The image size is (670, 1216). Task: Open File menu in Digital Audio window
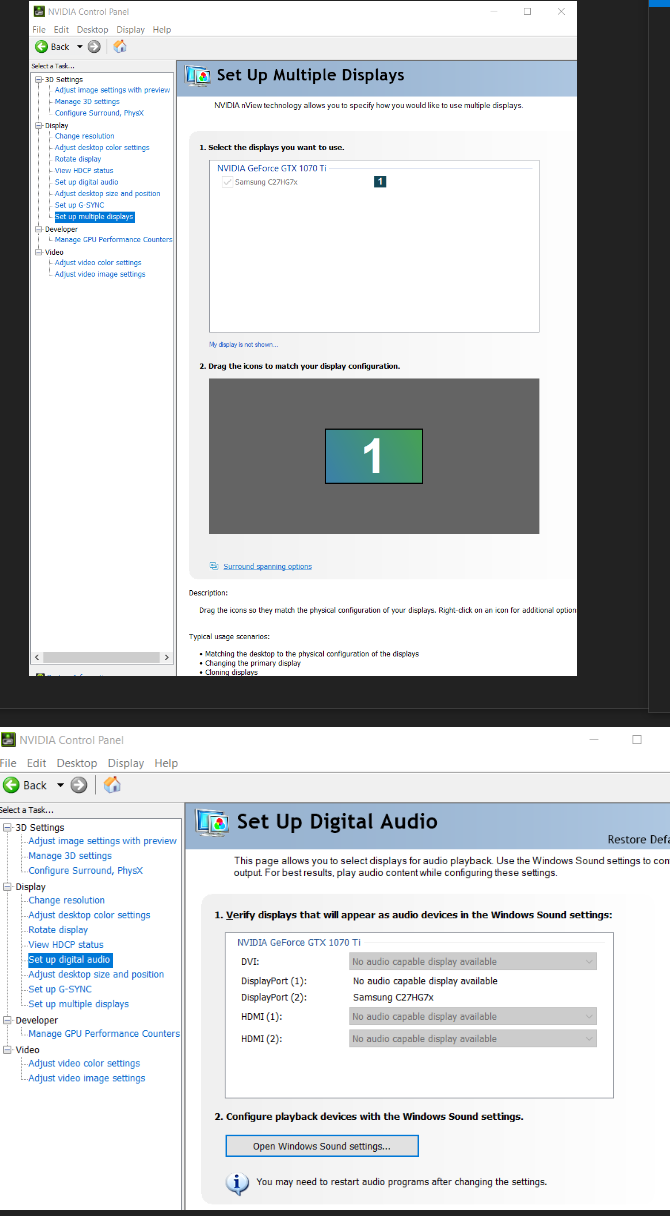9,763
